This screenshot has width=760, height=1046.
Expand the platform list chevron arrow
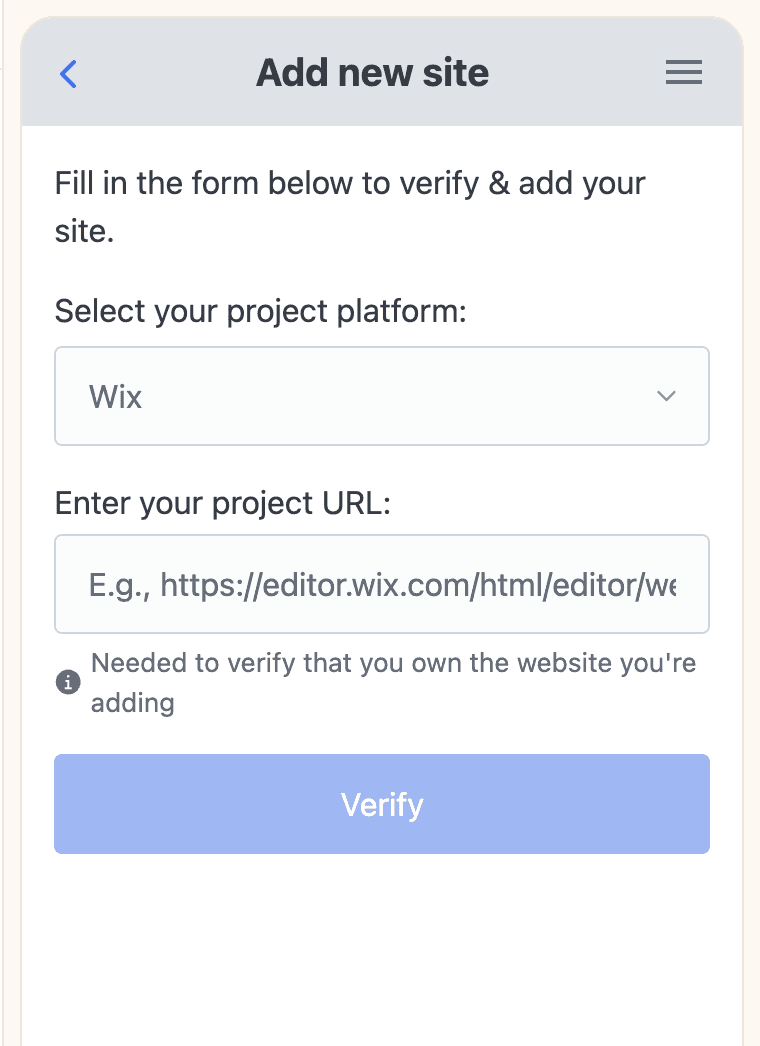(666, 396)
